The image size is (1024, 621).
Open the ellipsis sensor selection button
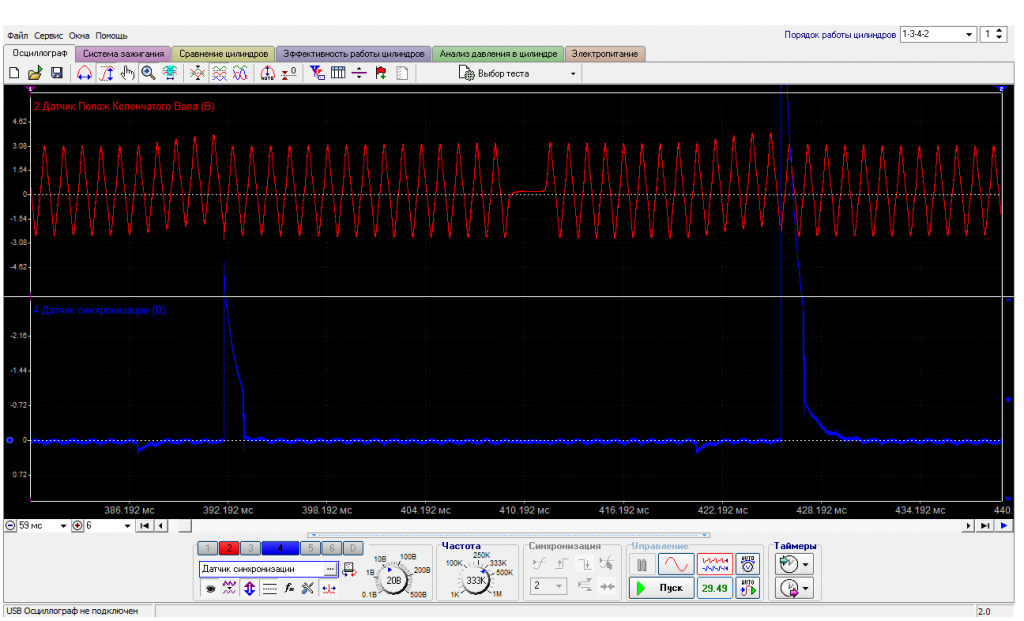pyautogui.click(x=330, y=569)
